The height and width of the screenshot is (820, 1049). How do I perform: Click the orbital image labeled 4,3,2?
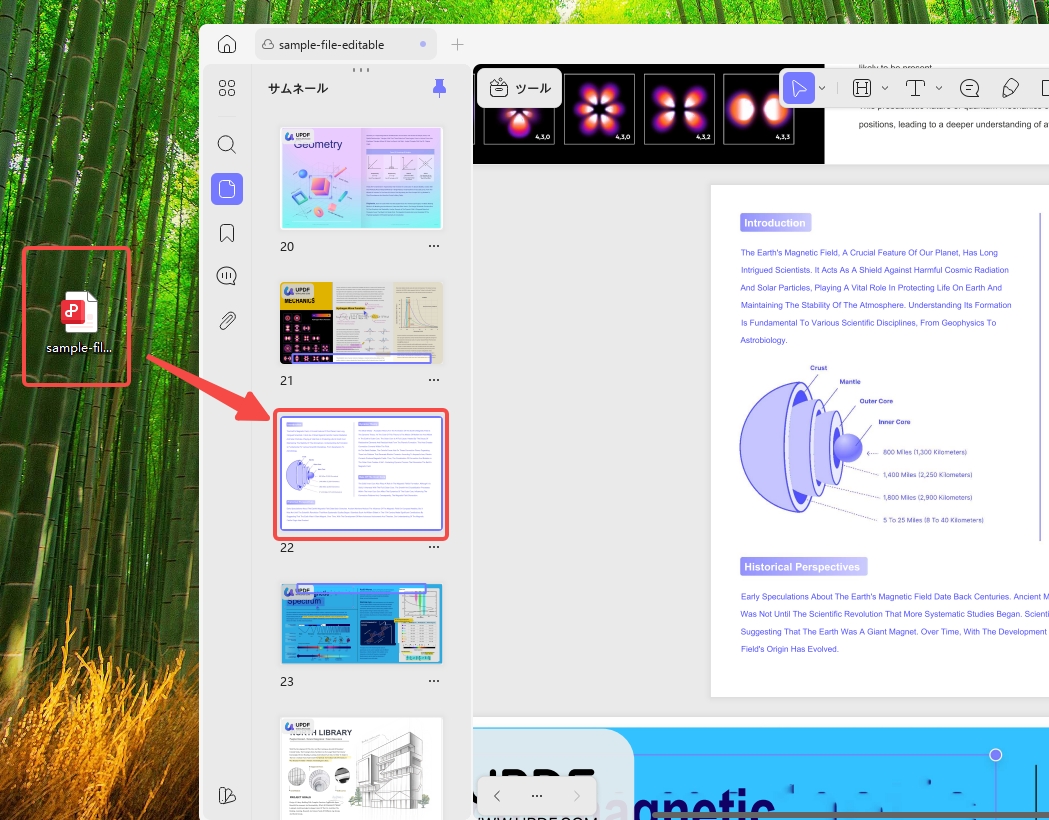click(x=679, y=109)
